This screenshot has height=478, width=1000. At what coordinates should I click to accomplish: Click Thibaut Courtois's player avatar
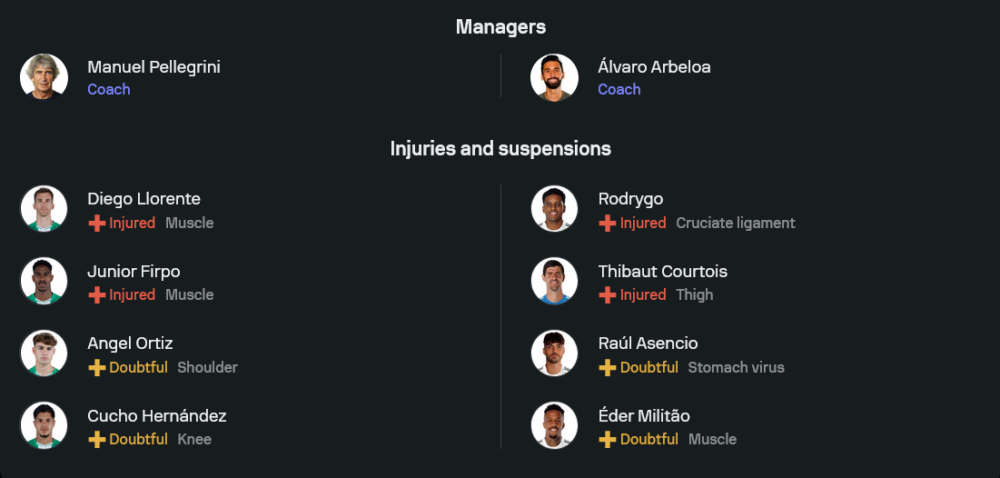554,281
